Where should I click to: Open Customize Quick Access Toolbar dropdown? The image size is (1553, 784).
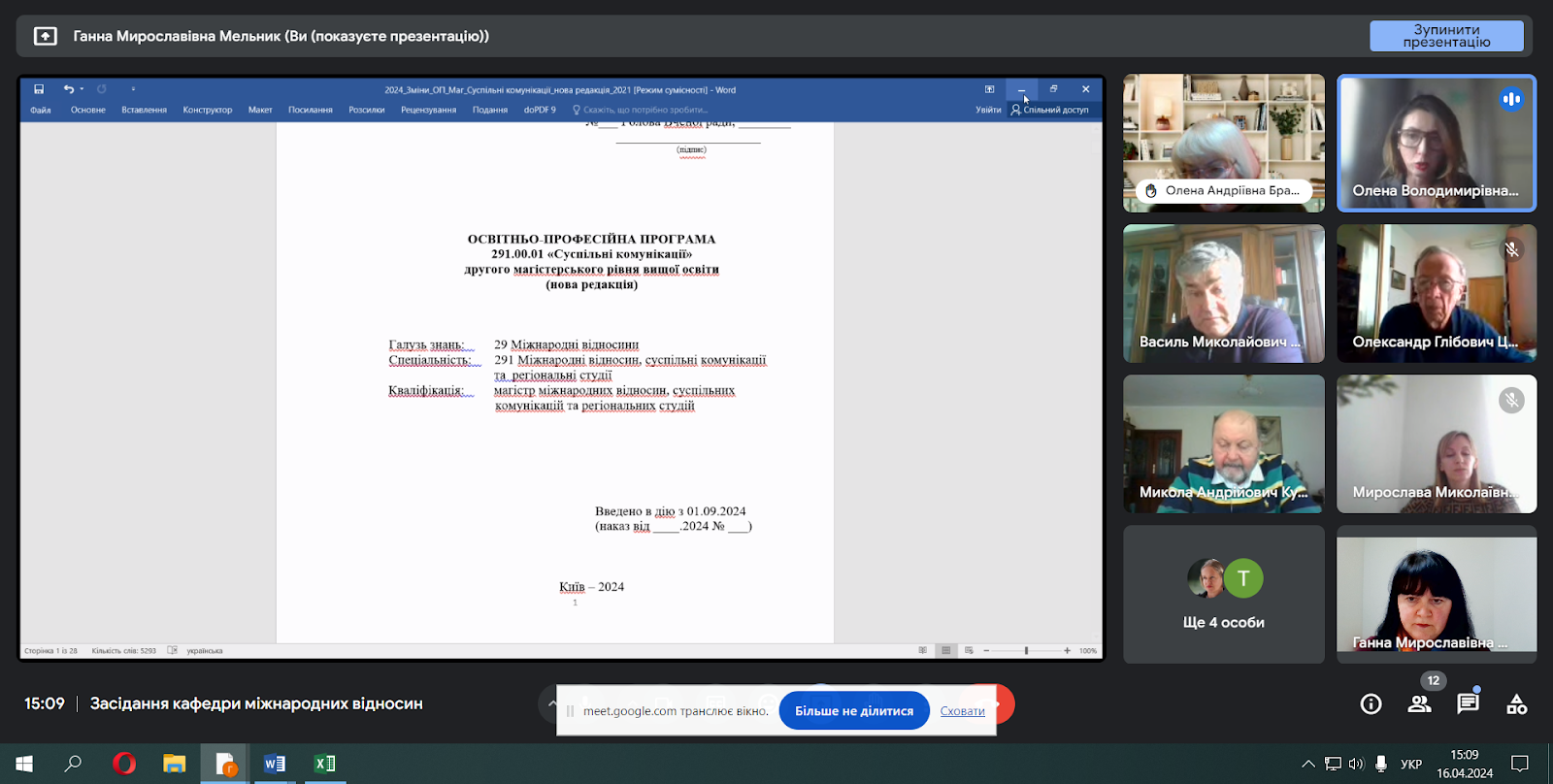coord(133,89)
